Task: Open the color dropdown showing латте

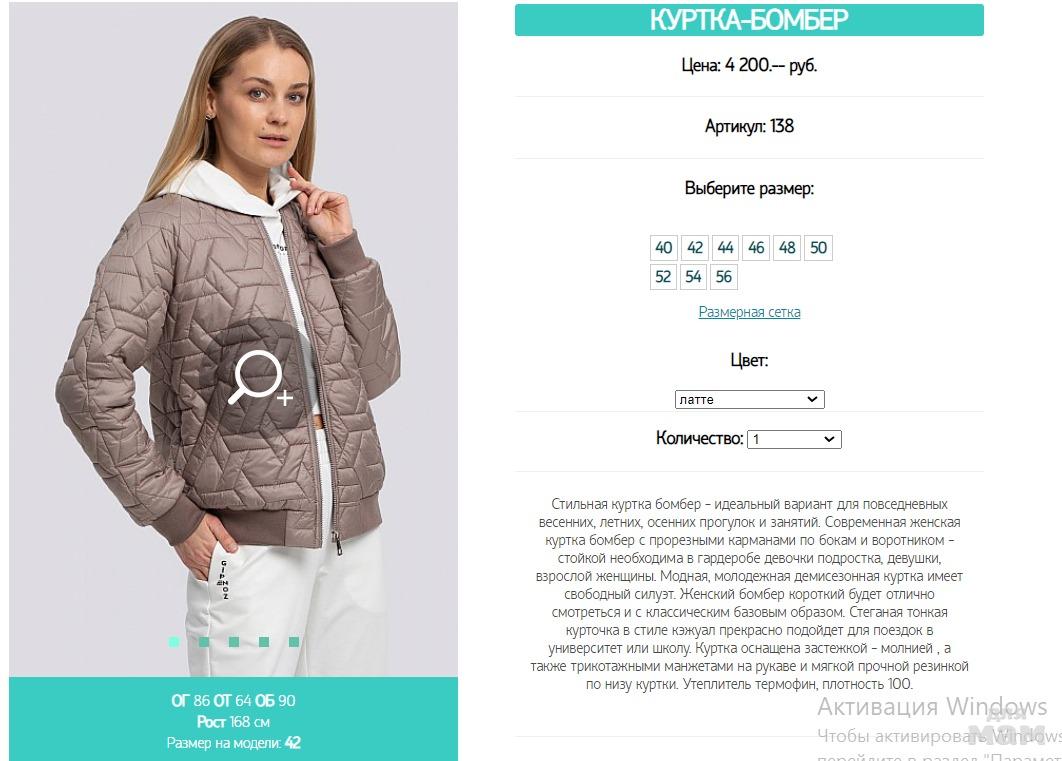Action: coord(749,399)
